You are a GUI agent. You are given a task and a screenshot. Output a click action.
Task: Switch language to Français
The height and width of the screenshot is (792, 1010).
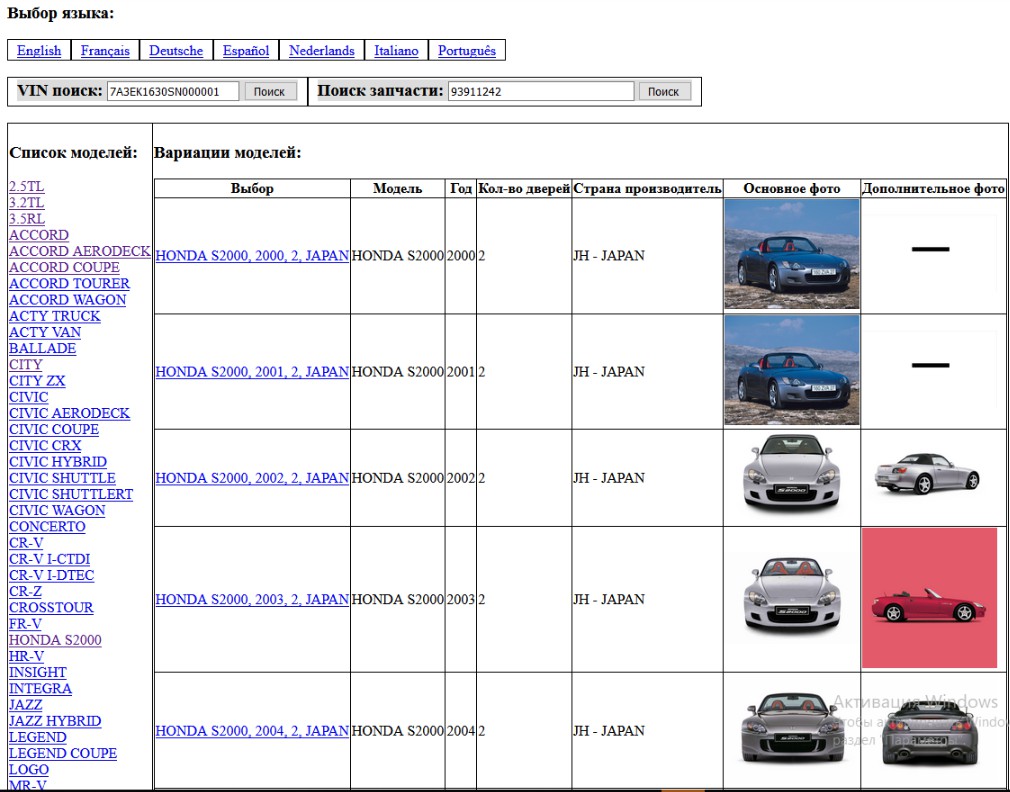pyautogui.click(x=105, y=51)
